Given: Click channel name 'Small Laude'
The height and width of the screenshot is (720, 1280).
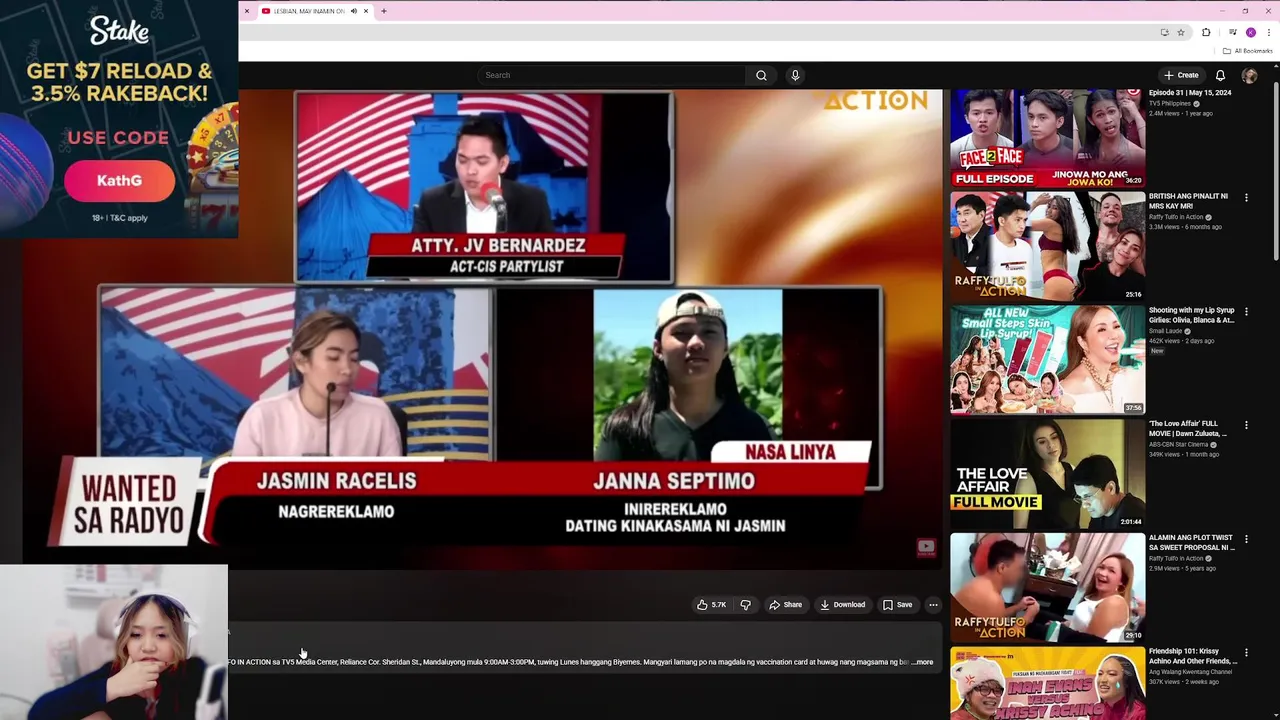Looking at the screenshot, I should pos(1166,331).
